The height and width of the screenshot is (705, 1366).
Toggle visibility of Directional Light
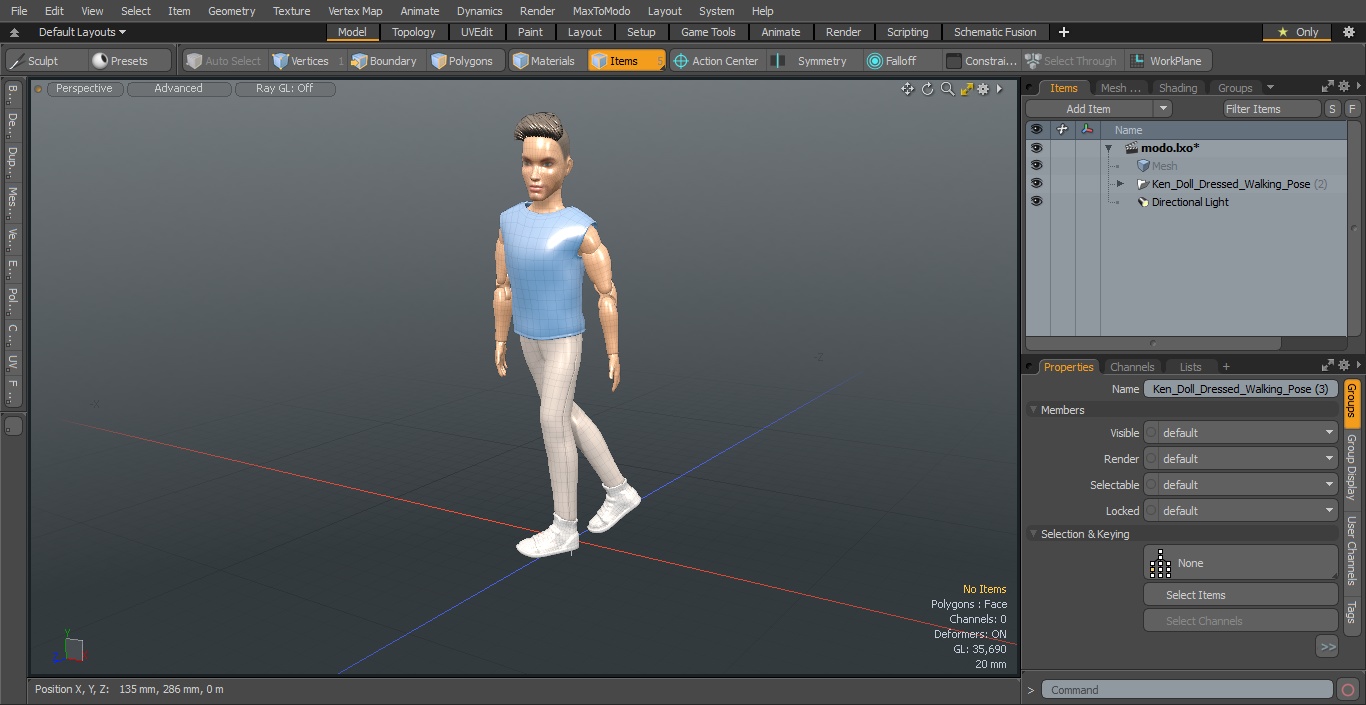click(1036, 202)
